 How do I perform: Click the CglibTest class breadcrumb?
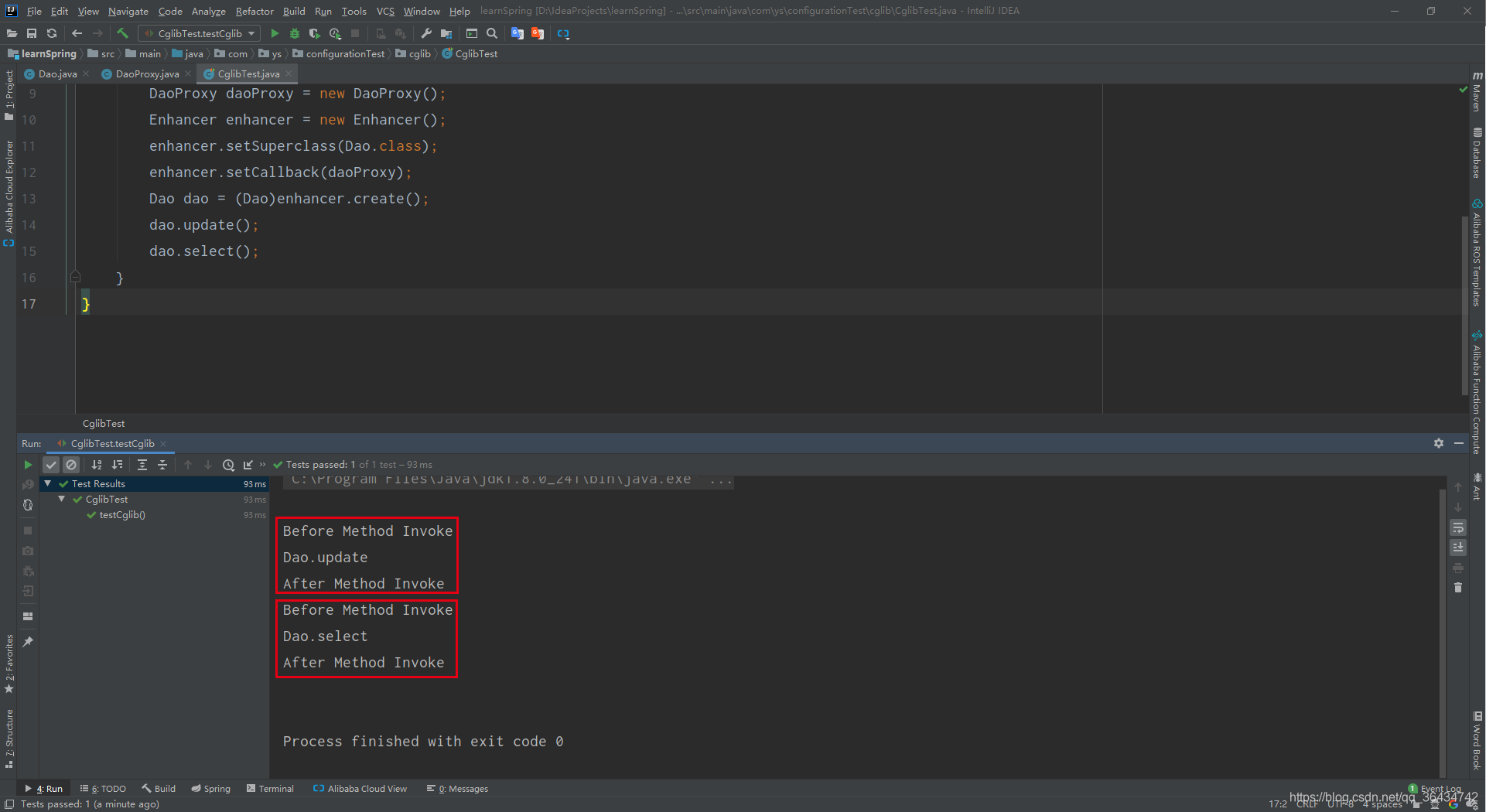(470, 54)
